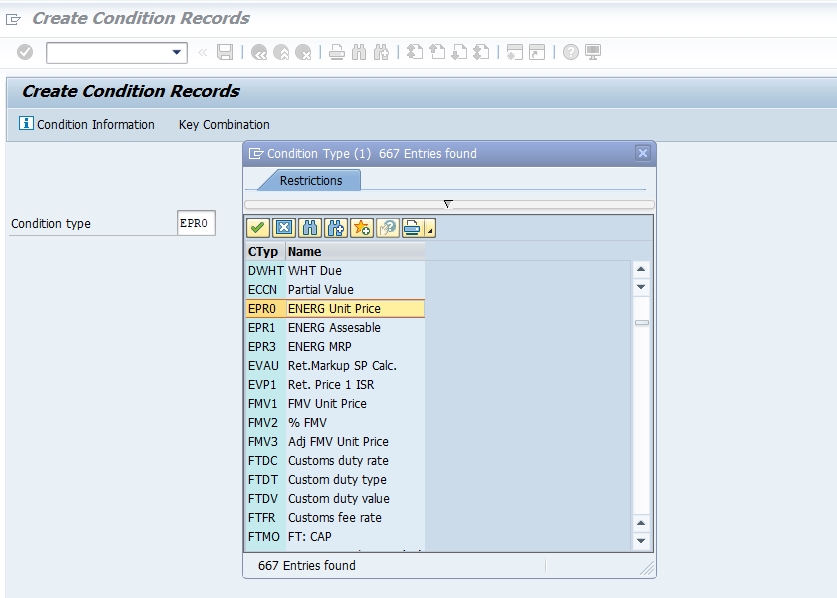Click the Print icon in popup toolbar
The image size is (837, 598).
412,228
